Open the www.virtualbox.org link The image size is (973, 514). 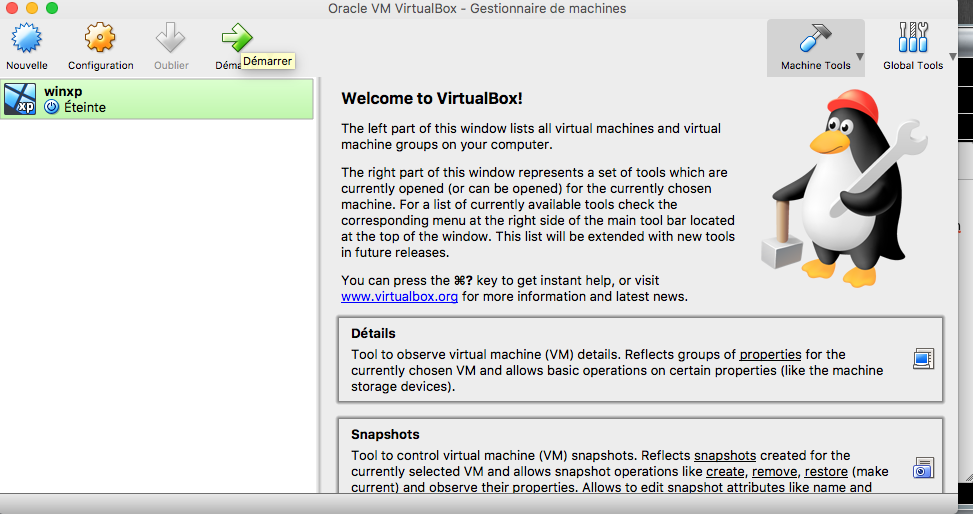coord(399,297)
